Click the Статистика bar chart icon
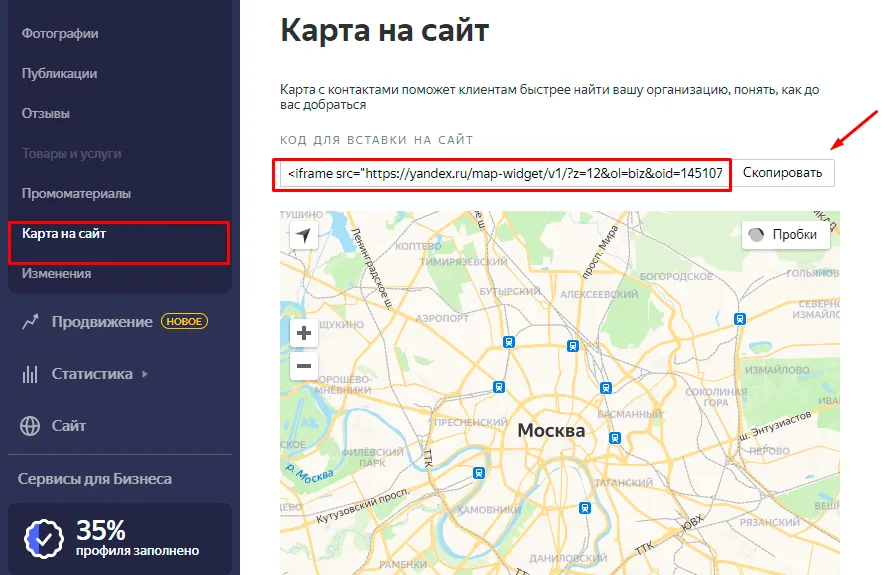887x575 pixels. click(x=30, y=374)
